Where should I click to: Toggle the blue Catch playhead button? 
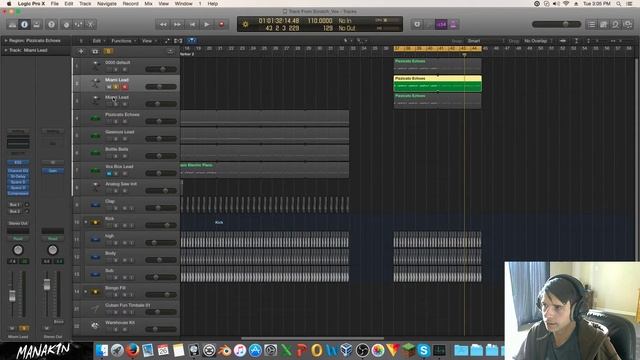(191, 40)
